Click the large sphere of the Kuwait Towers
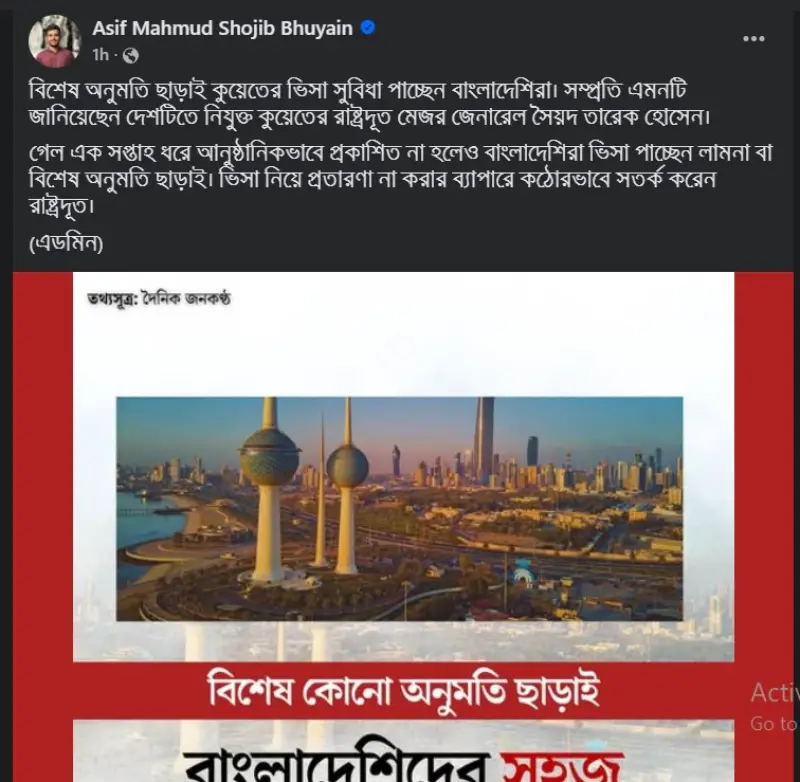Screen dimensions: 800x782 tap(269, 457)
